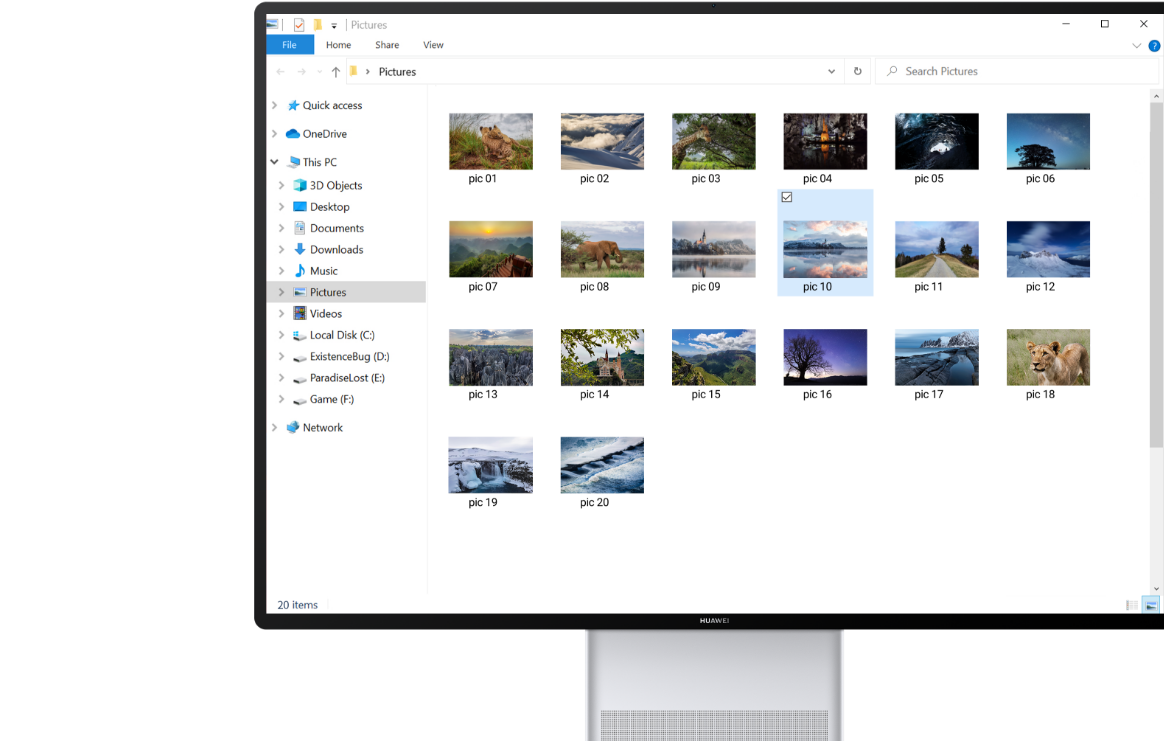
Task: Customize Quick Access Toolbar dropdown arrow
Action: [334, 26]
